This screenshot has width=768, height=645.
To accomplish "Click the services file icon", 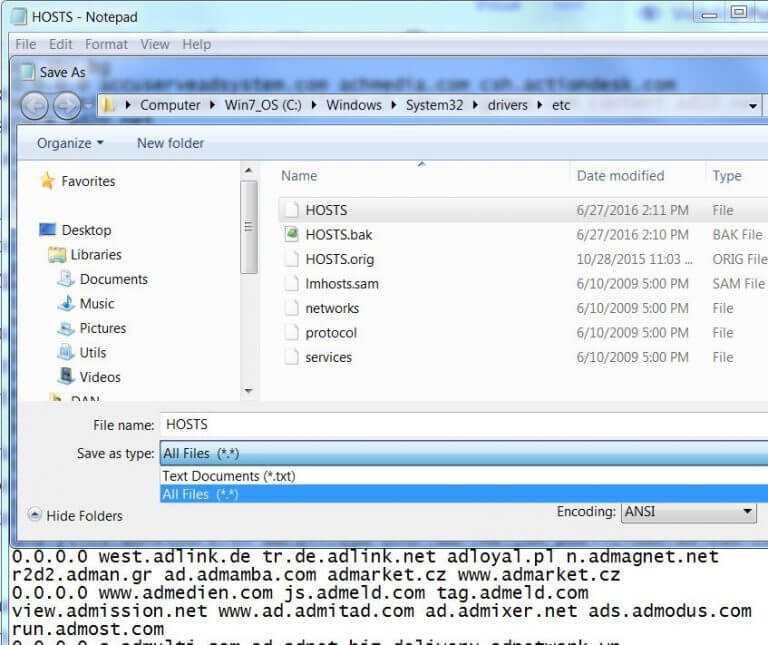I will click(291, 357).
